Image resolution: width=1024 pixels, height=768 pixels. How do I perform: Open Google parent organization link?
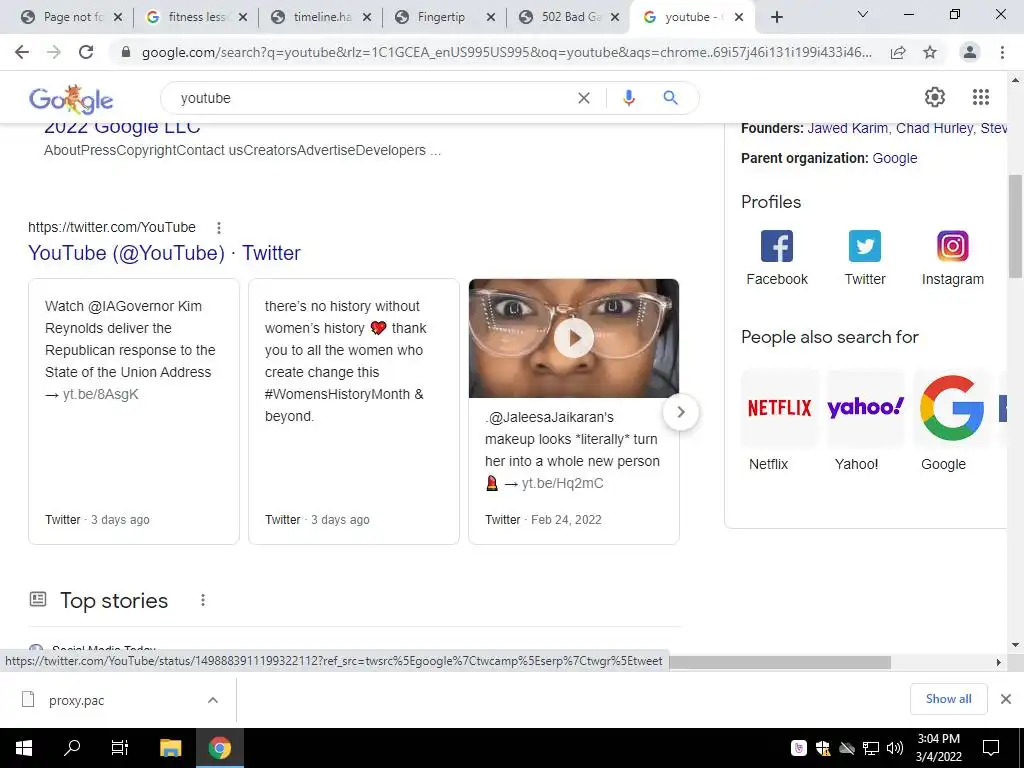895,158
